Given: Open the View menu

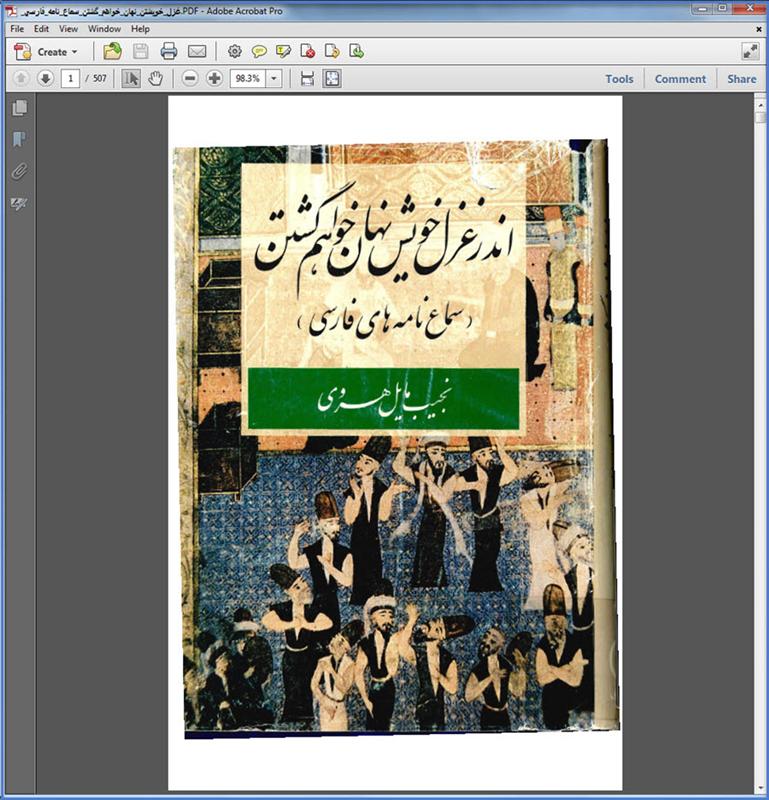Looking at the screenshot, I should point(68,29).
